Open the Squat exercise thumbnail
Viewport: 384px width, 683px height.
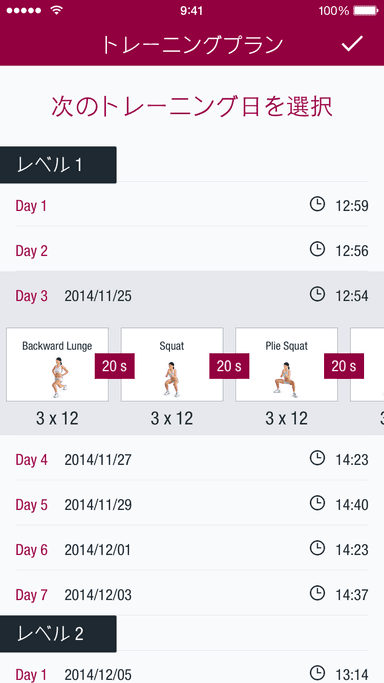click(x=172, y=365)
